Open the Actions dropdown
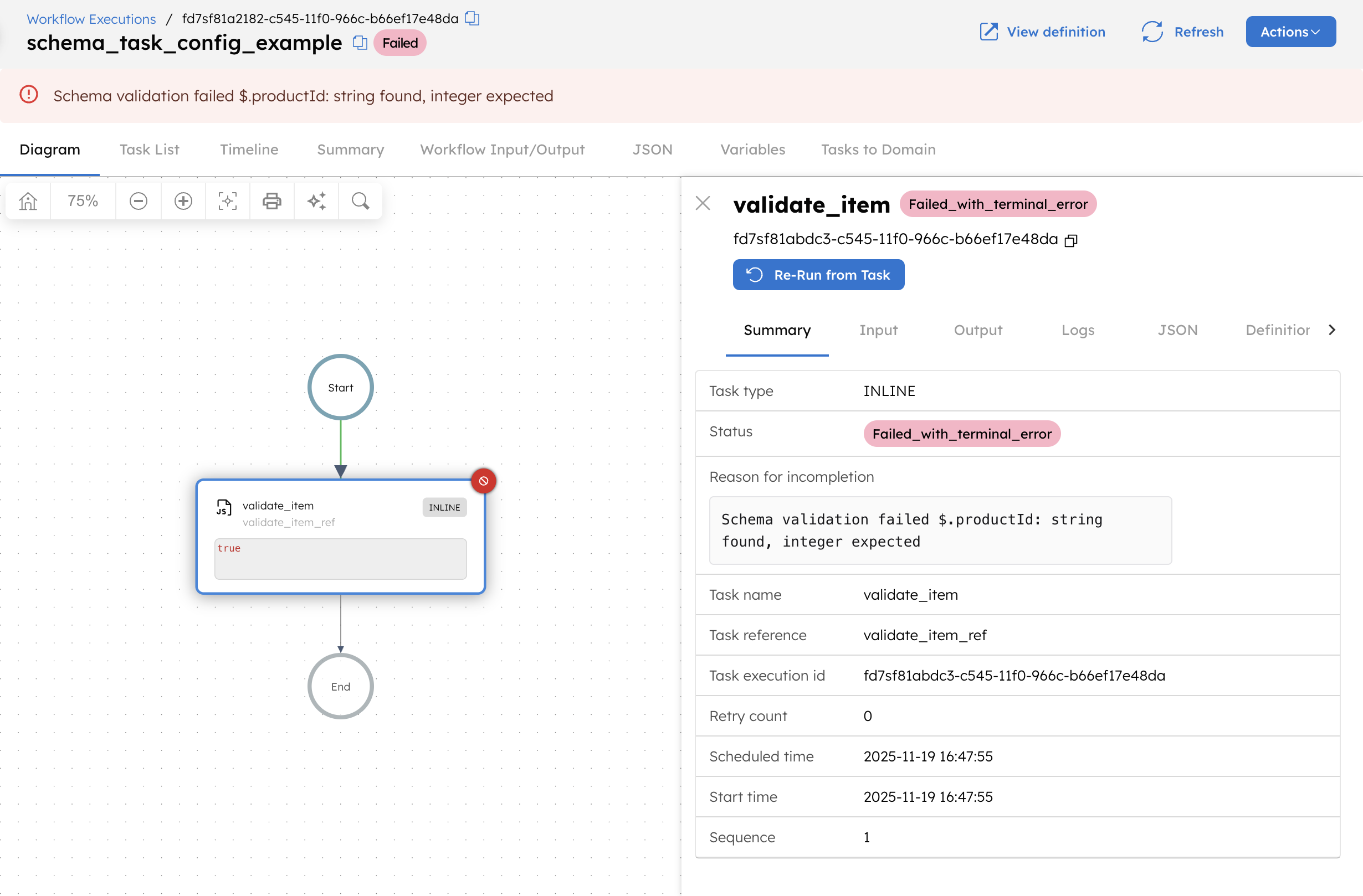The height and width of the screenshot is (896, 1363). [x=1290, y=32]
